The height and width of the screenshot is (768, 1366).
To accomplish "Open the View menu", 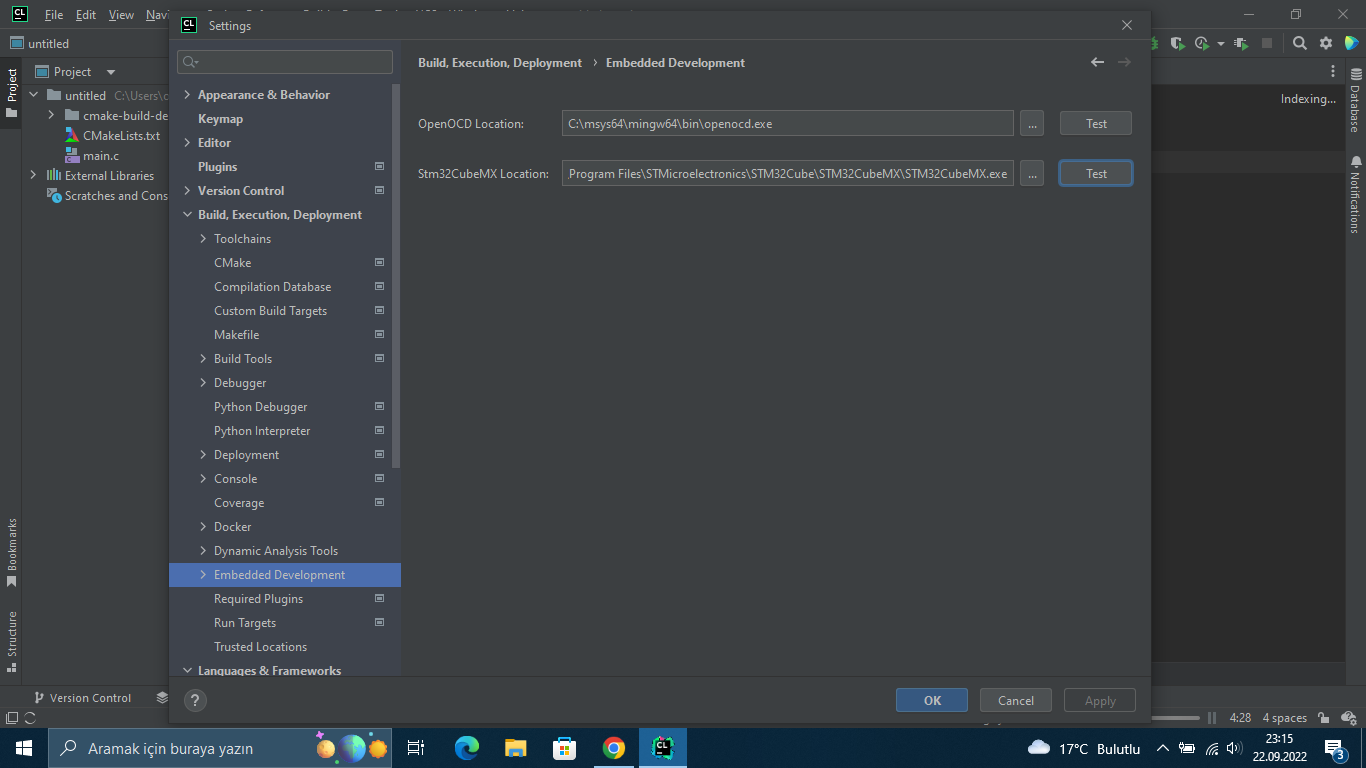I will (x=121, y=15).
